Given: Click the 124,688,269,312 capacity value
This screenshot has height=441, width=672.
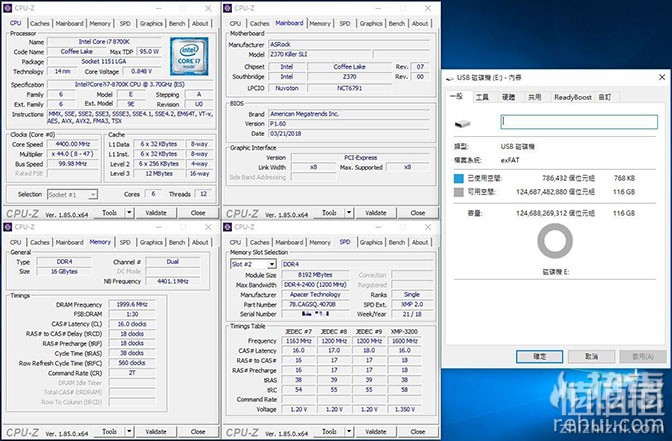Looking at the screenshot, I should (x=555, y=213).
